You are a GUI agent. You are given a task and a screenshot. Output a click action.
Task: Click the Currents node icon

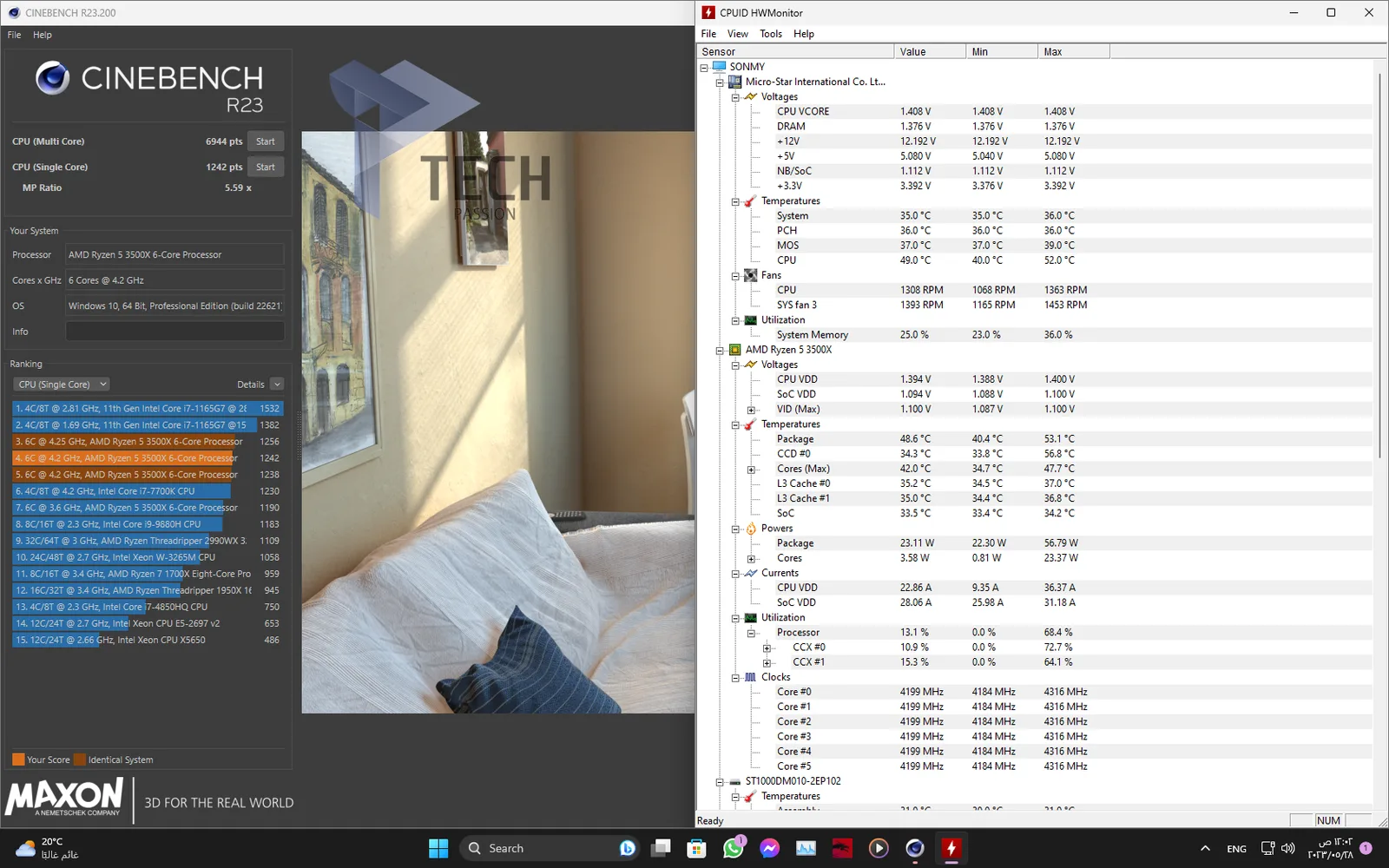click(x=750, y=573)
